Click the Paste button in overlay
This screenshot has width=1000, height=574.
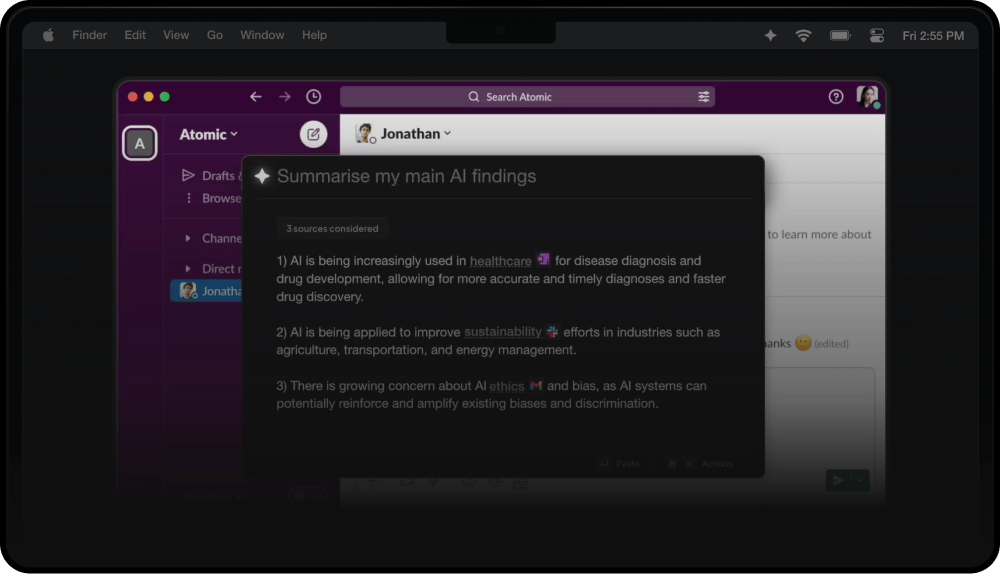pyautogui.click(x=620, y=464)
